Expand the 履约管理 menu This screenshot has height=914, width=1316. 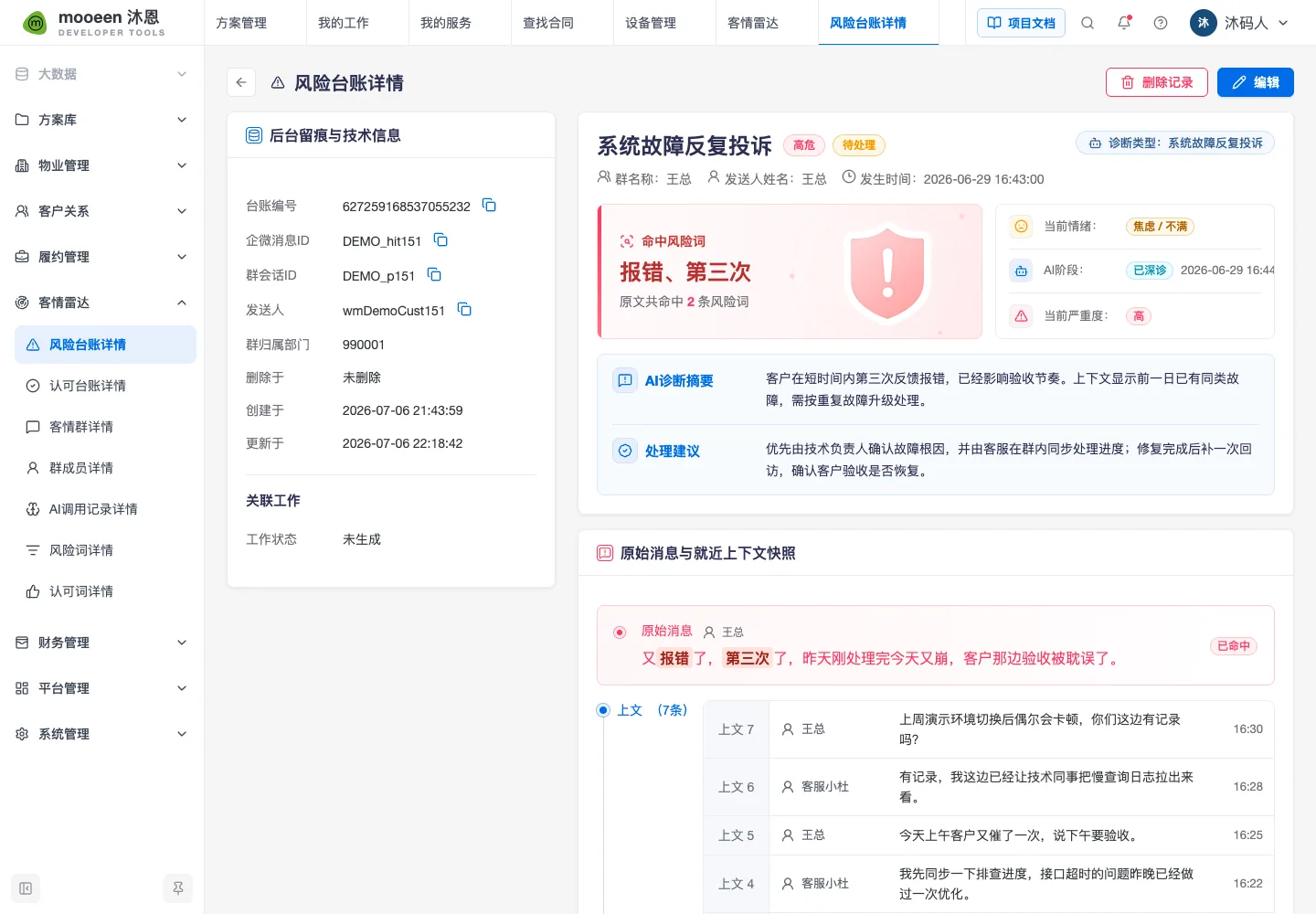182,257
